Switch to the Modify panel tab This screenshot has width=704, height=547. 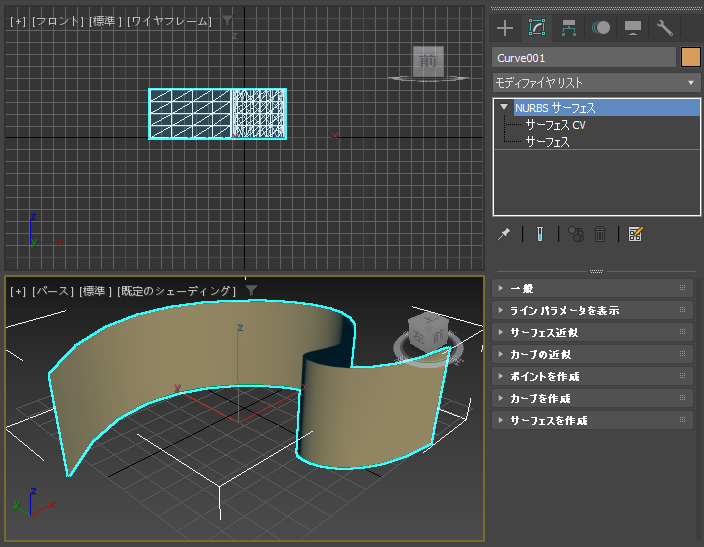point(537,28)
